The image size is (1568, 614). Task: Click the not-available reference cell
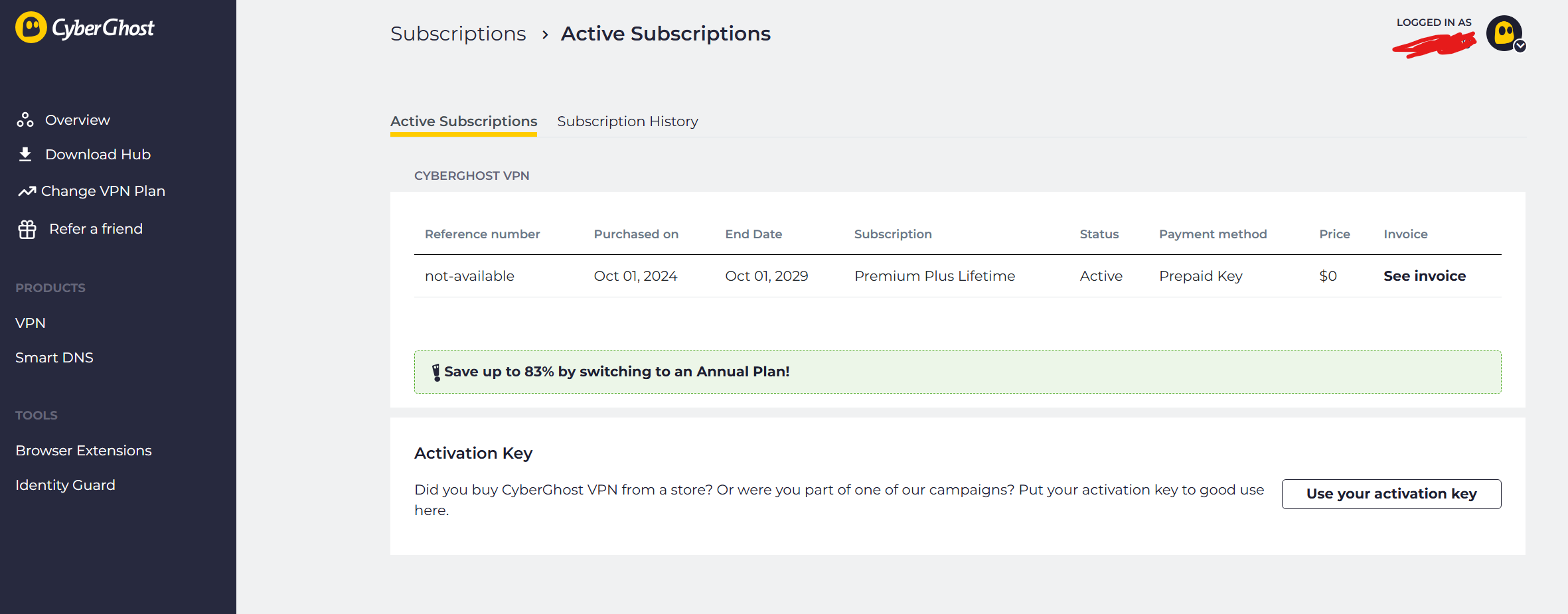coord(469,276)
